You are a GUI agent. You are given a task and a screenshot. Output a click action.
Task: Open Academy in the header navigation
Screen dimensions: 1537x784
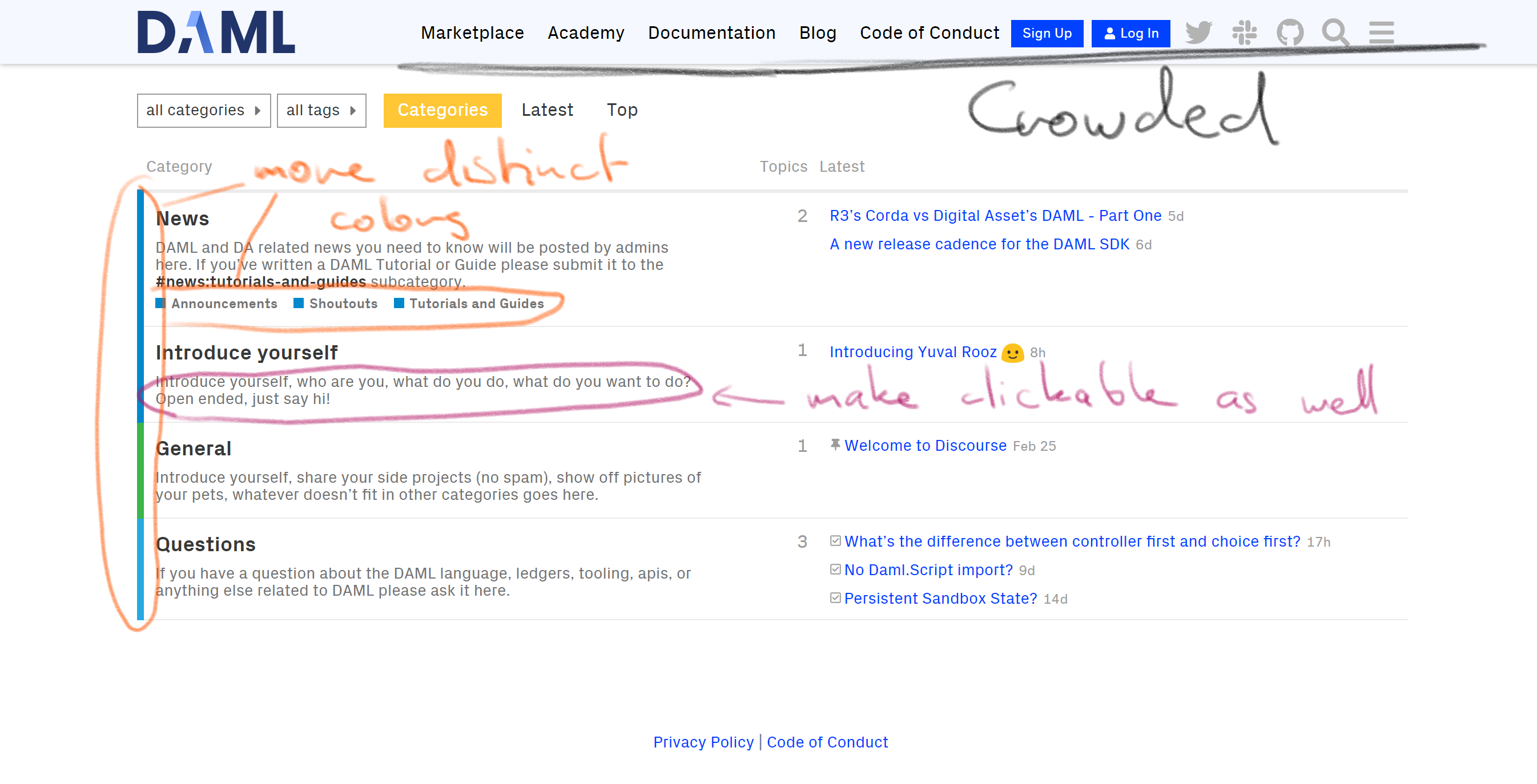tap(586, 33)
